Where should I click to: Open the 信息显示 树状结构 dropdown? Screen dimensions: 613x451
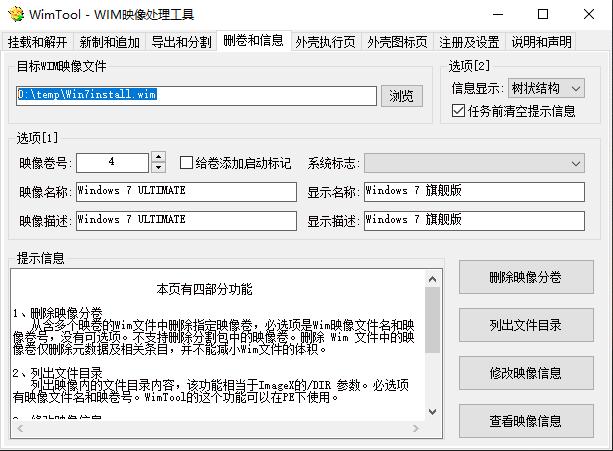tap(546, 88)
